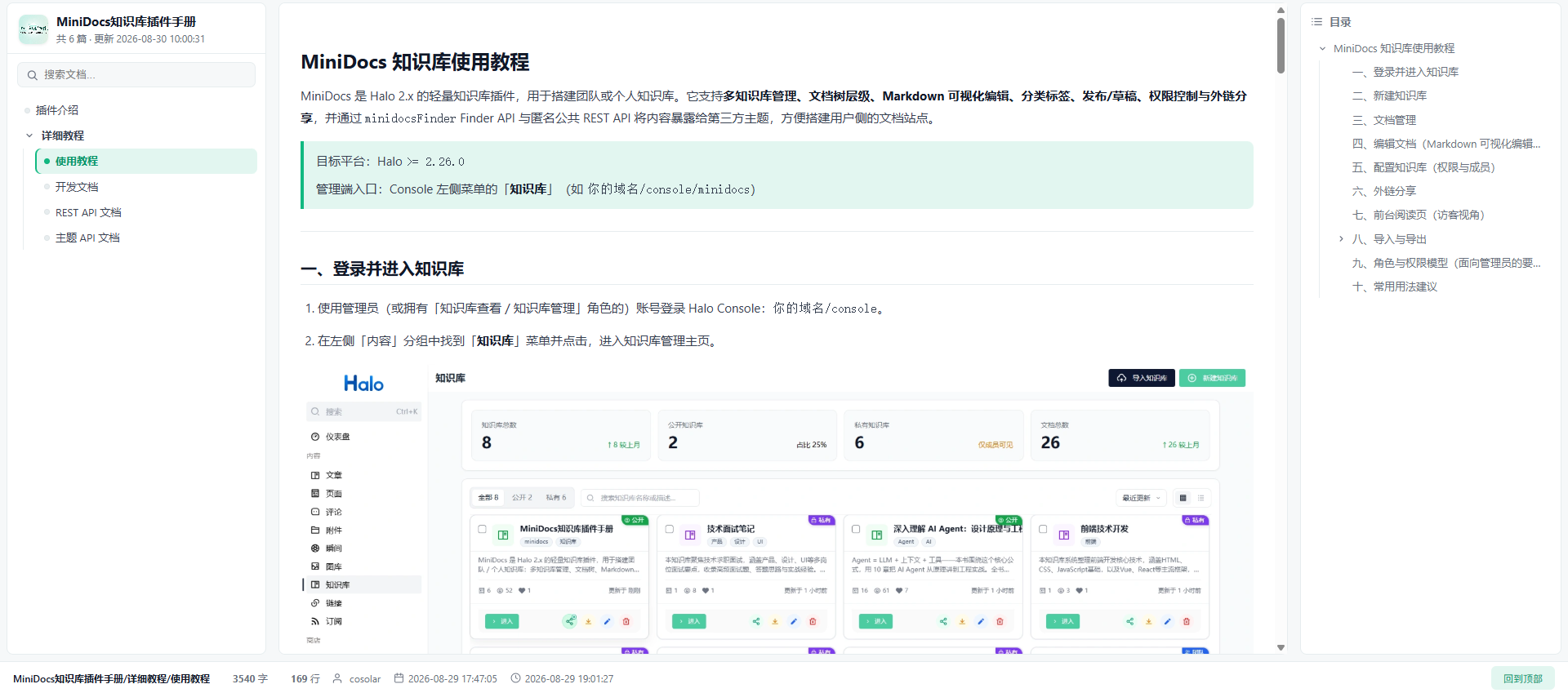Viewport: 1568px width, 693px height.
Task: Click red delete icon on 技术面试笔记 card
Action: tap(813, 621)
